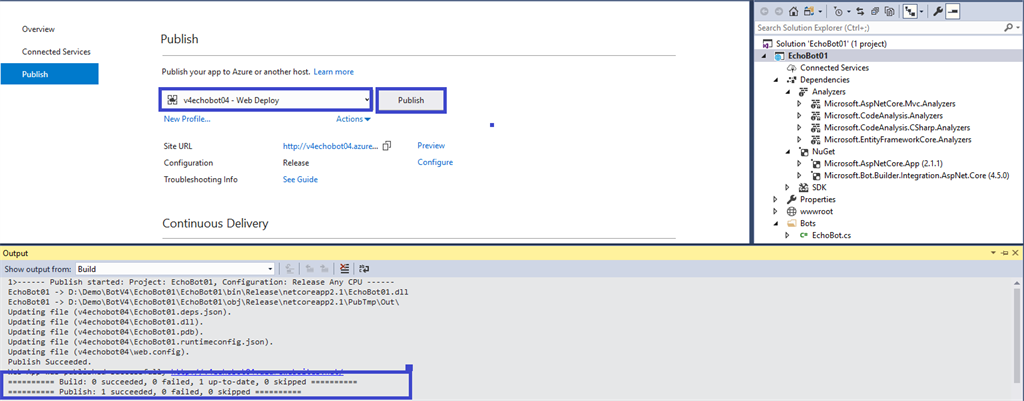Click the wwwroot globe icon
Image resolution: width=1024 pixels, height=401 pixels.
tap(793, 212)
